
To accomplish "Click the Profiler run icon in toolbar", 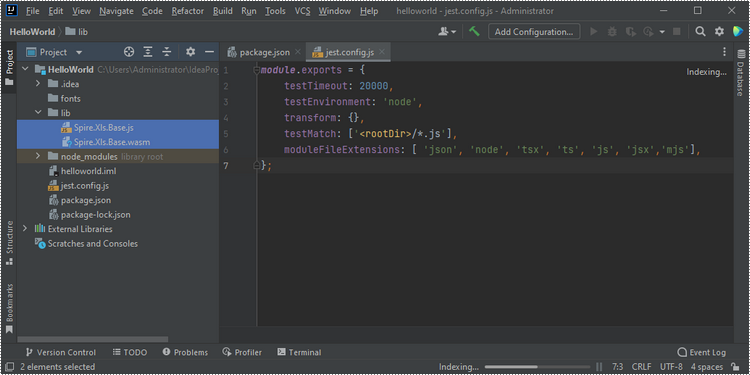I will (649, 32).
